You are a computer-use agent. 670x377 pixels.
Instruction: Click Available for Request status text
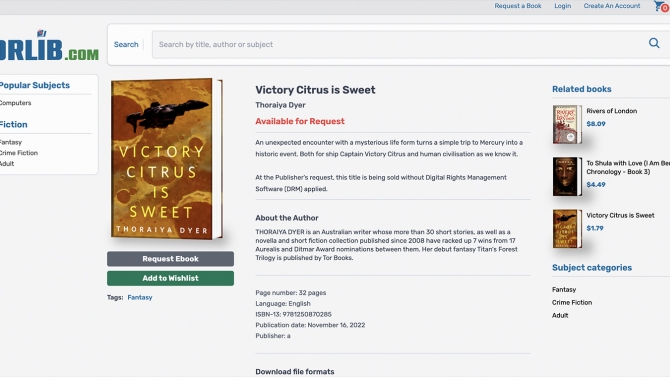coord(300,121)
